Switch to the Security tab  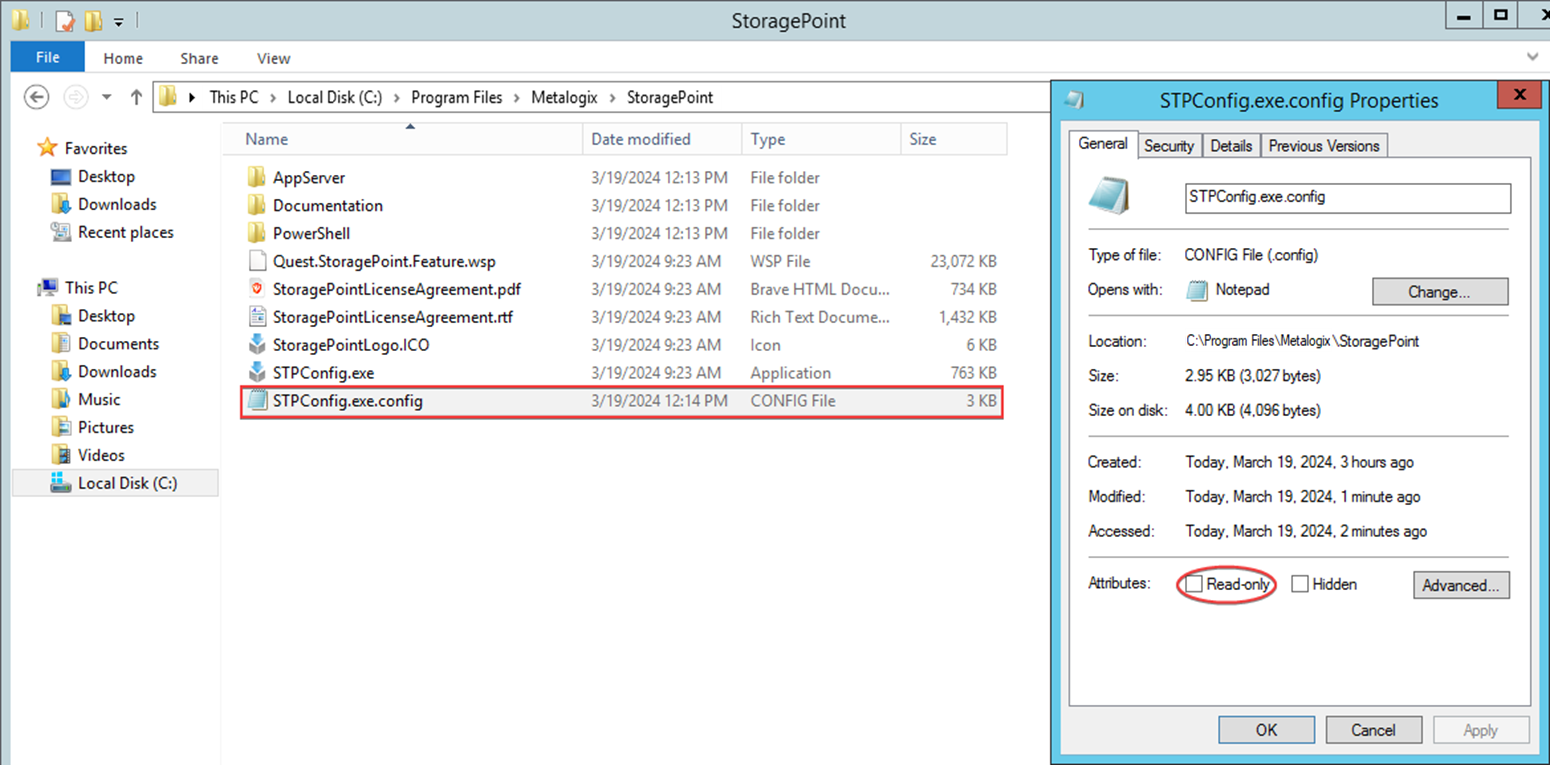click(1169, 146)
